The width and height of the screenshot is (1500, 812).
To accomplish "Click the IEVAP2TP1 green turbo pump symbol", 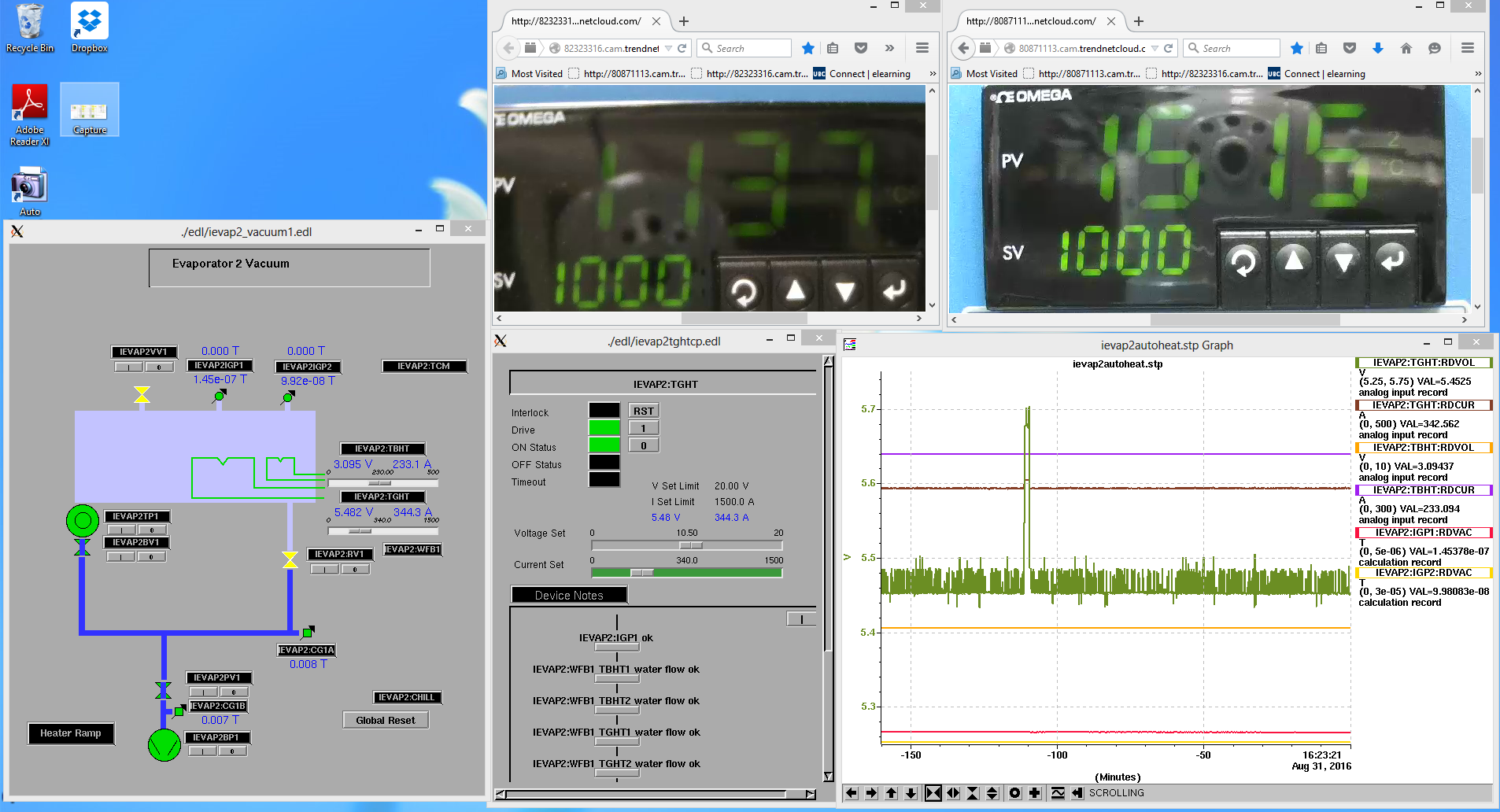I will pyautogui.click(x=83, y=520).
